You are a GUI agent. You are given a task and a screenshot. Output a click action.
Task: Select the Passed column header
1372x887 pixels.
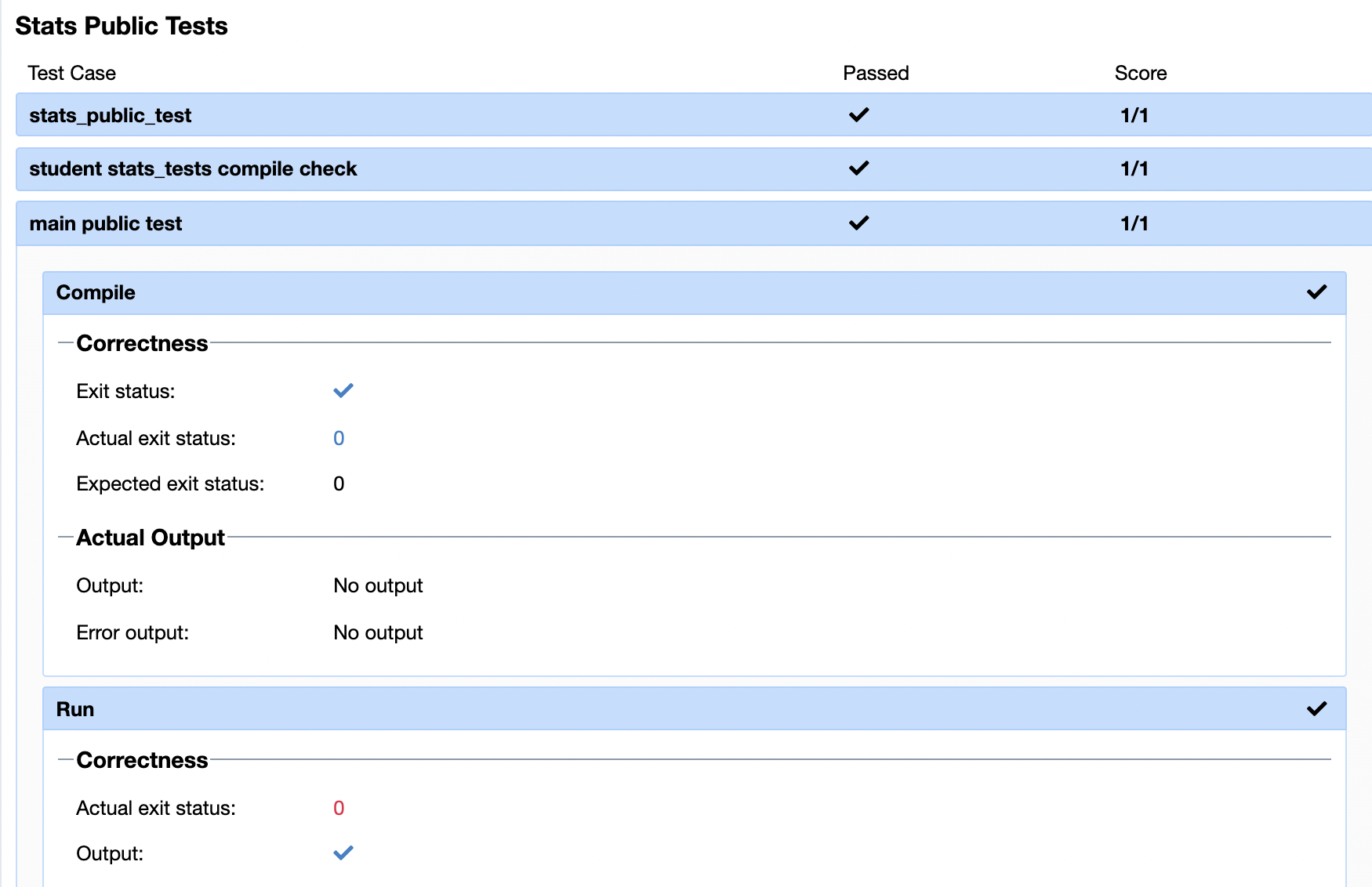876,73
